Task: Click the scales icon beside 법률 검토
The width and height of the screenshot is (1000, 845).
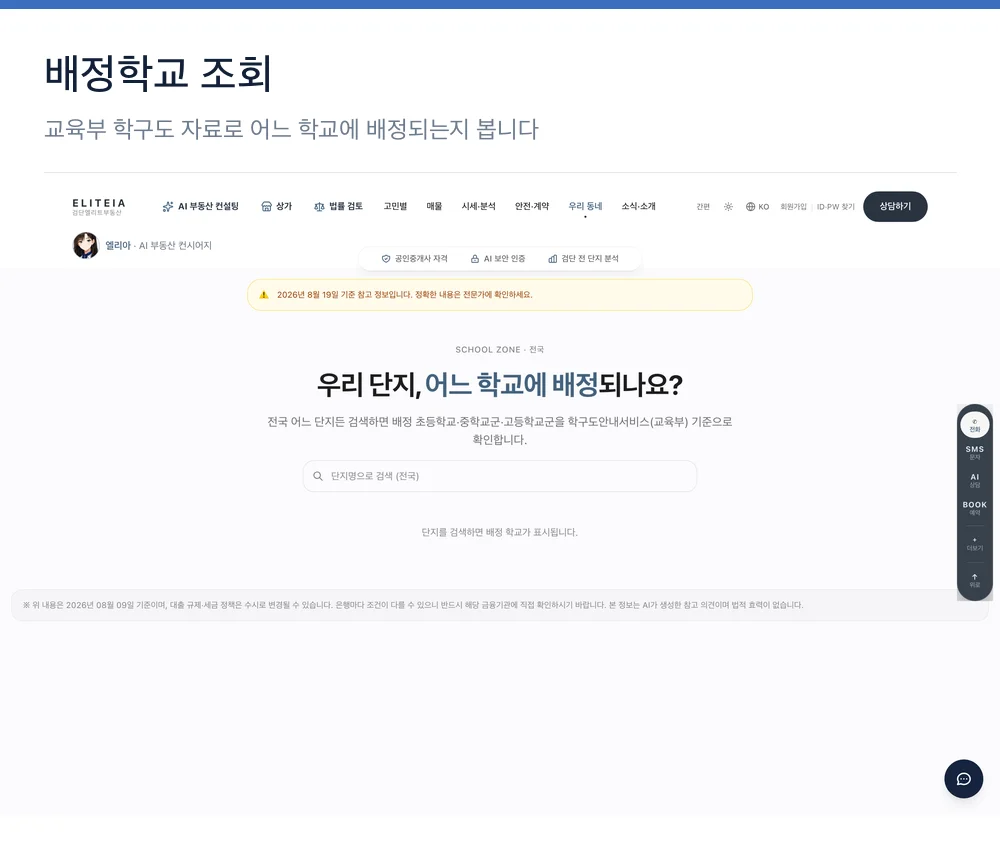Action: [320, 207]
